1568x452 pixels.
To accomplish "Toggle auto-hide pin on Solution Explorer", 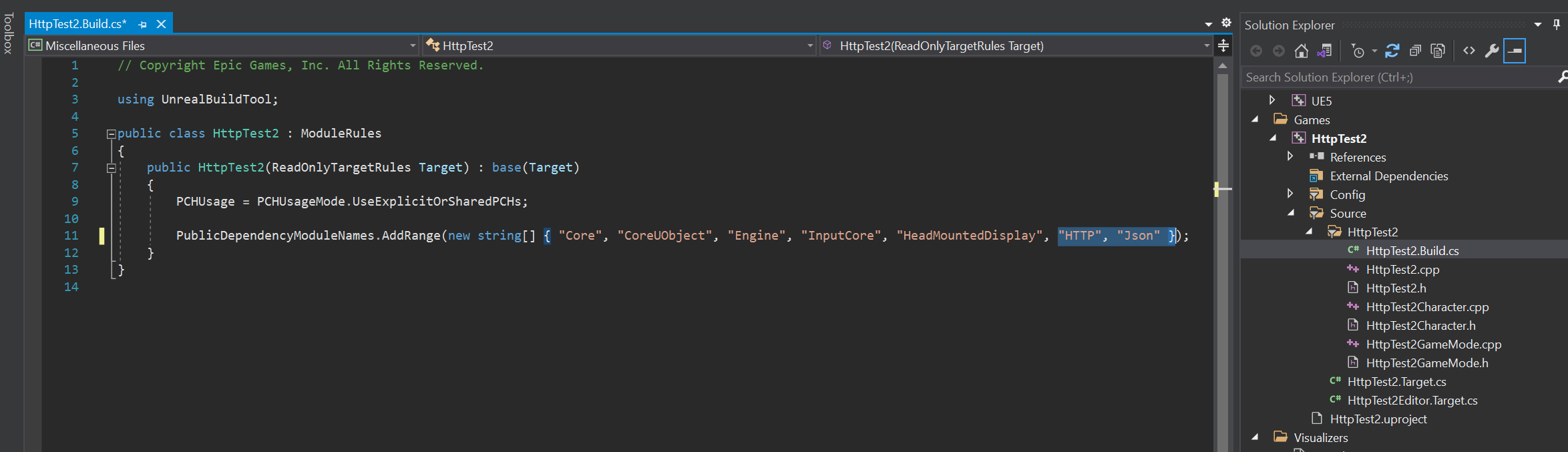I will (1557, 25).
